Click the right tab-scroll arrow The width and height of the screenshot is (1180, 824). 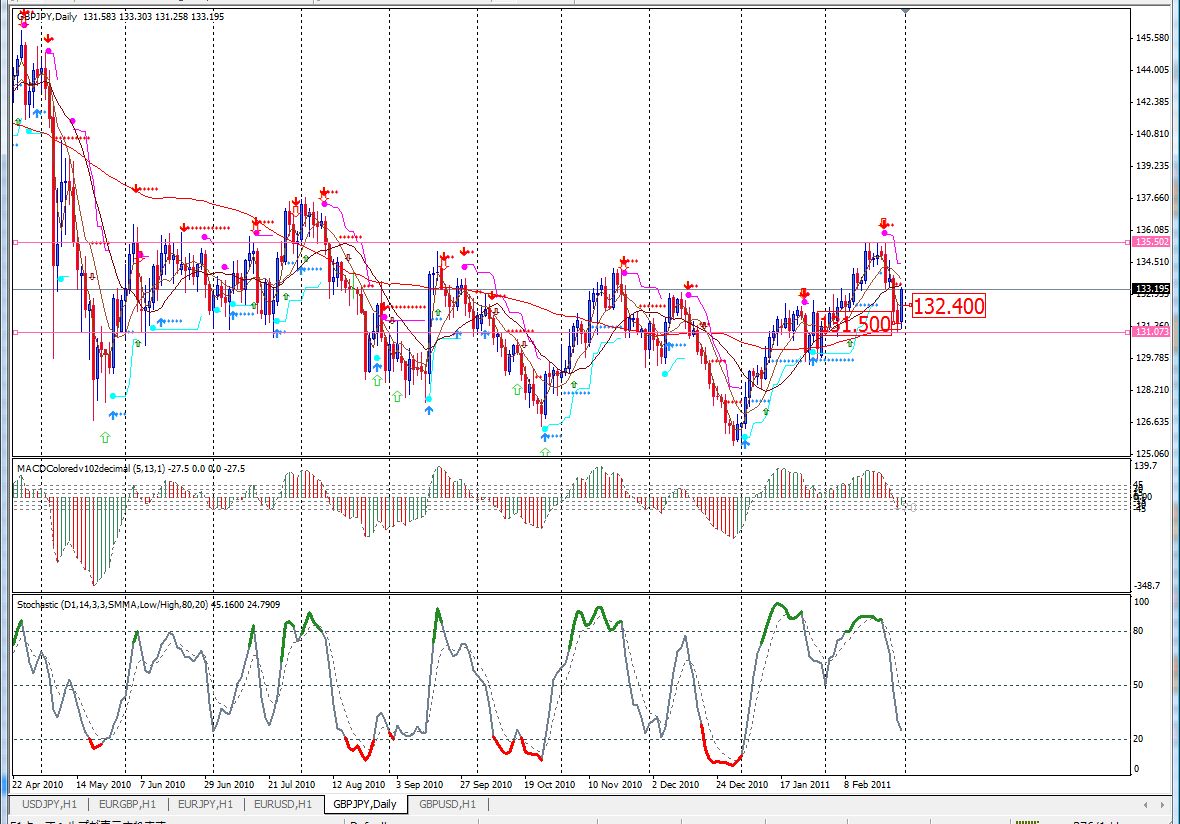pyautogui.click(x=1163, y=804)
